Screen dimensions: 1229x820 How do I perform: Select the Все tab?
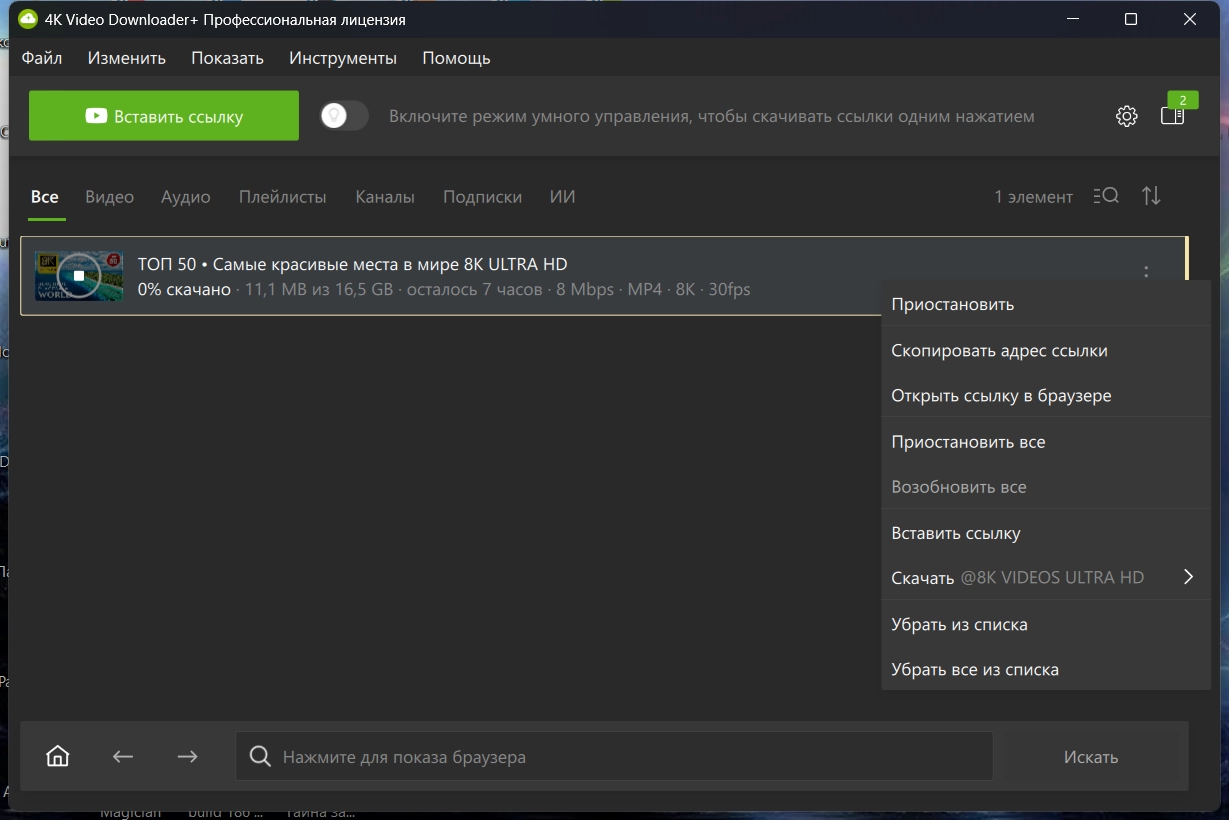point(45,197)
